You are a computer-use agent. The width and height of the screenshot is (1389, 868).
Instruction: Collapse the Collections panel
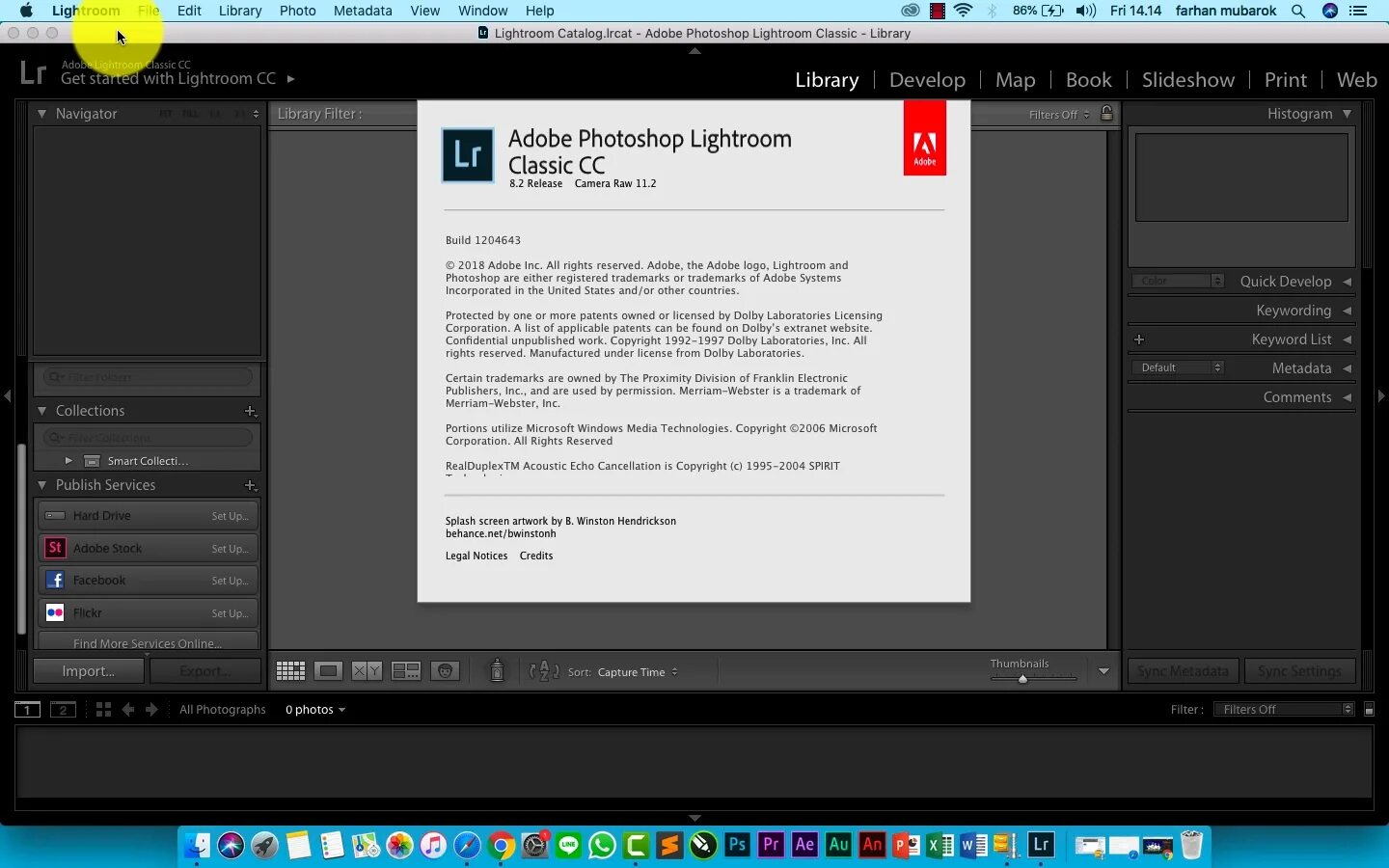pyautogui.click(x=41, y=411)
